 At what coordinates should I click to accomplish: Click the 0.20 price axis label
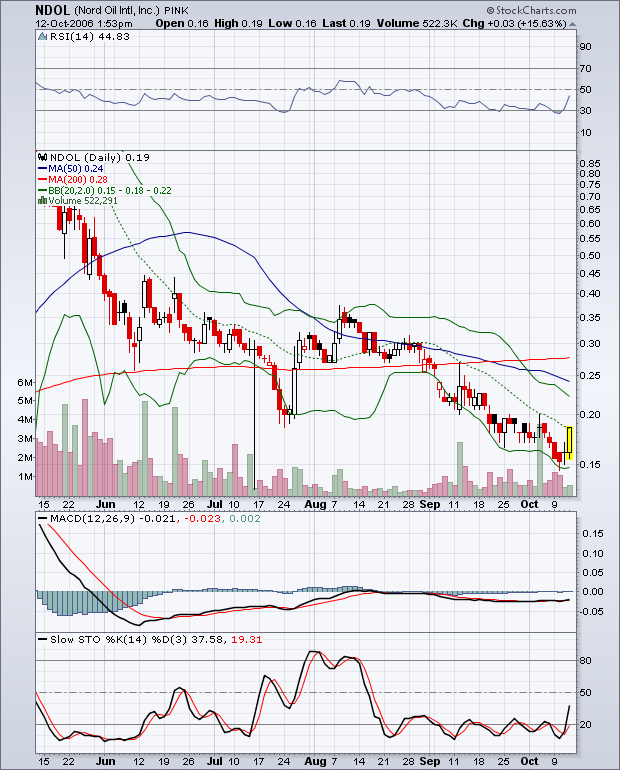pyautogui.click(x=590, y=414)
